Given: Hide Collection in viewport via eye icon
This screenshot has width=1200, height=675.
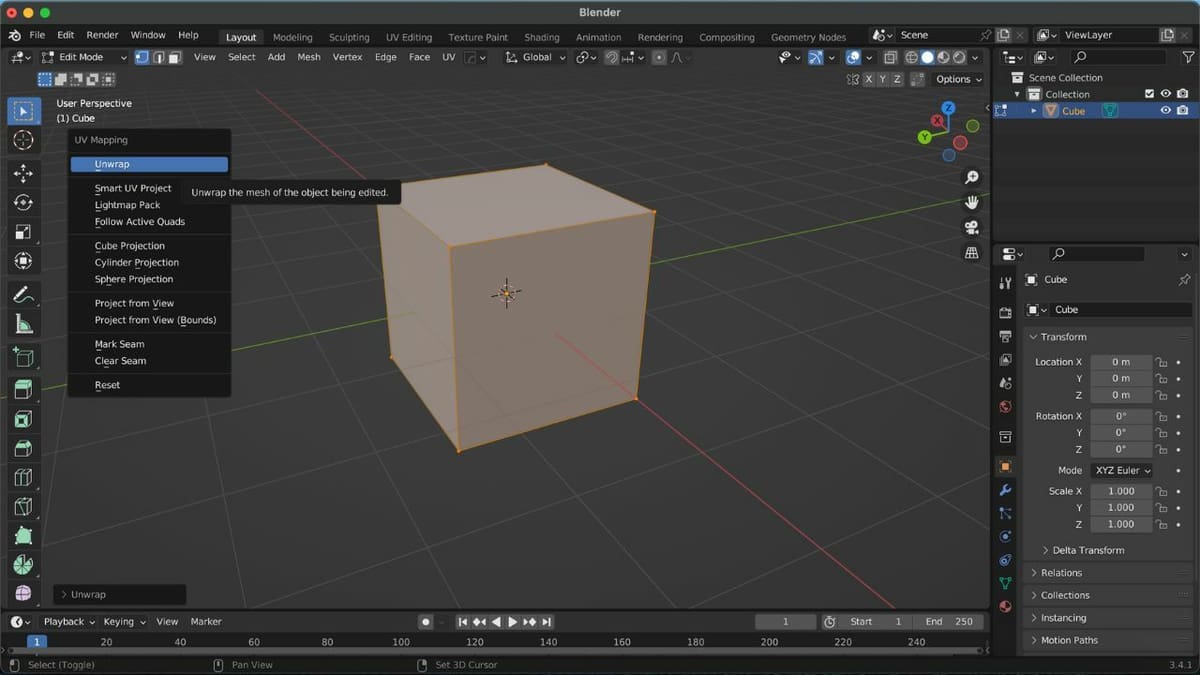Looking at the screenshot, I should 1165,94.
